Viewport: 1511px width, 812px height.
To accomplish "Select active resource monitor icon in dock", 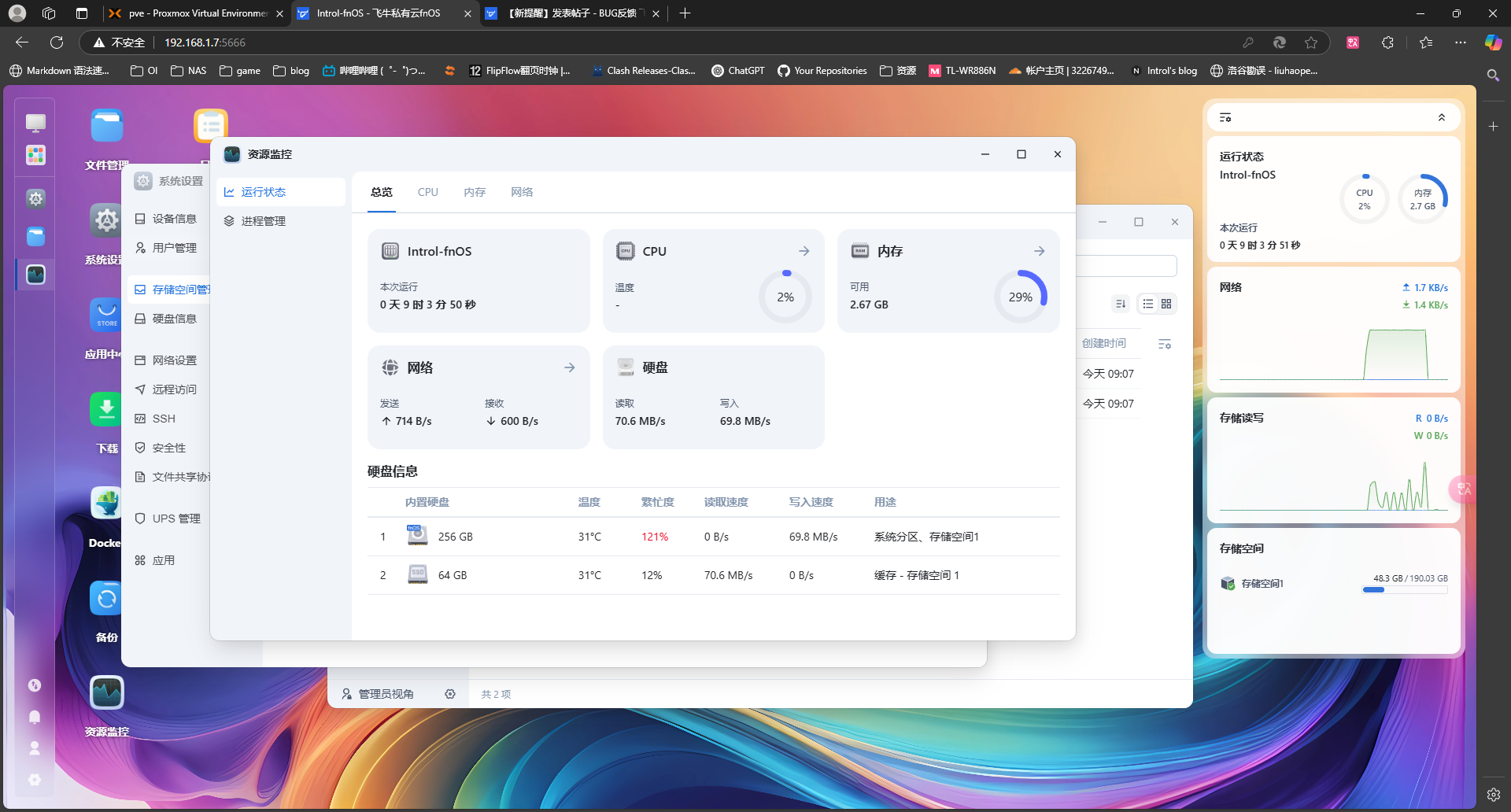I will coord(35,275).
